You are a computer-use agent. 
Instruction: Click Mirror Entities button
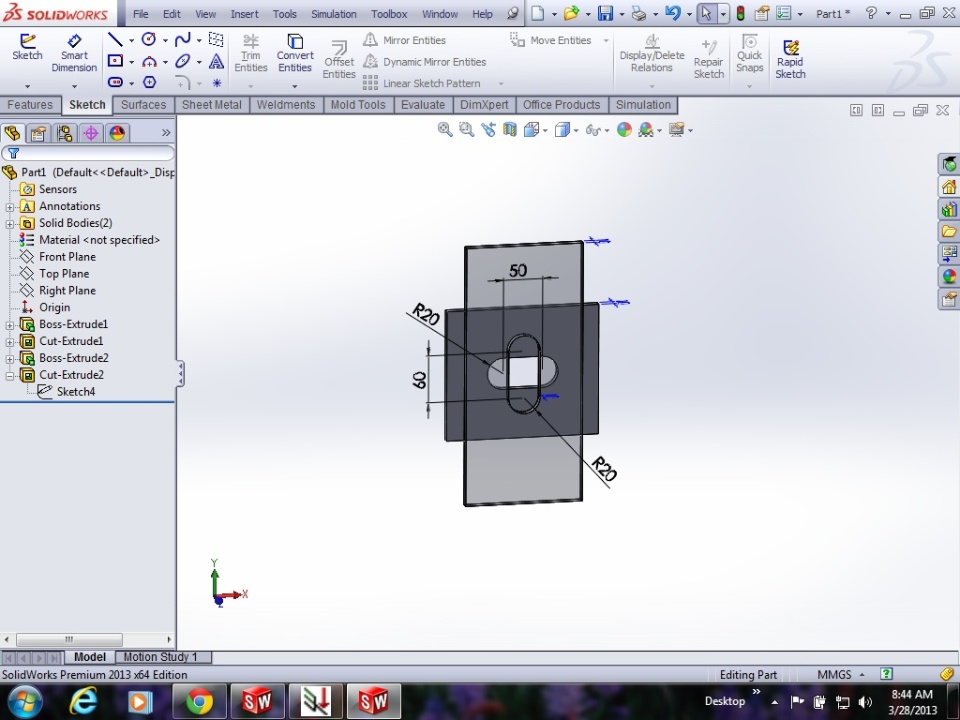pos(405,40)
